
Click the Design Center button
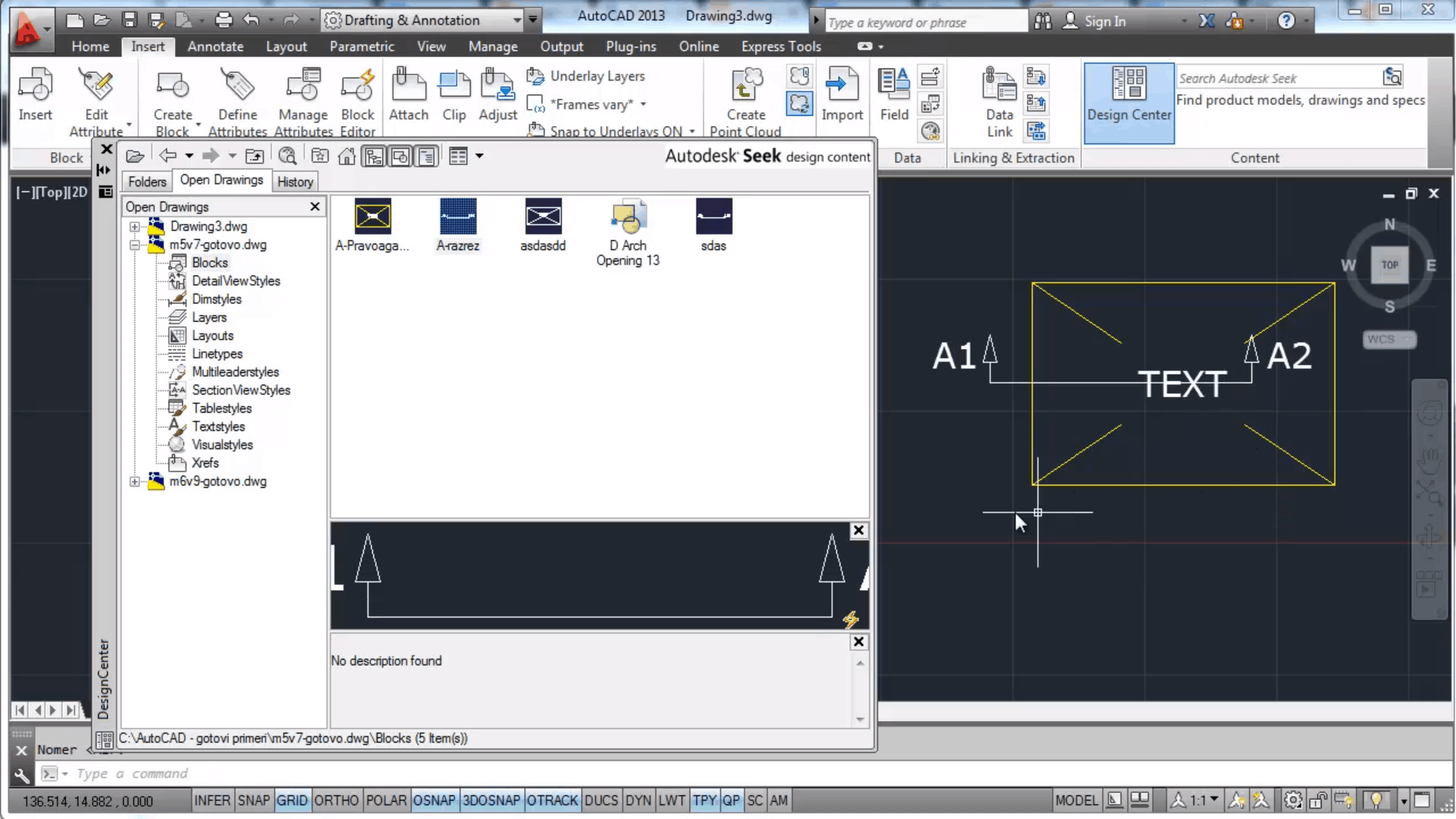[x=1129, y=102]
